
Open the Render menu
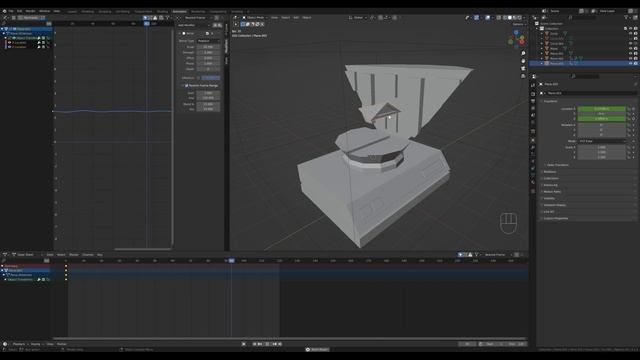point(31,11)
